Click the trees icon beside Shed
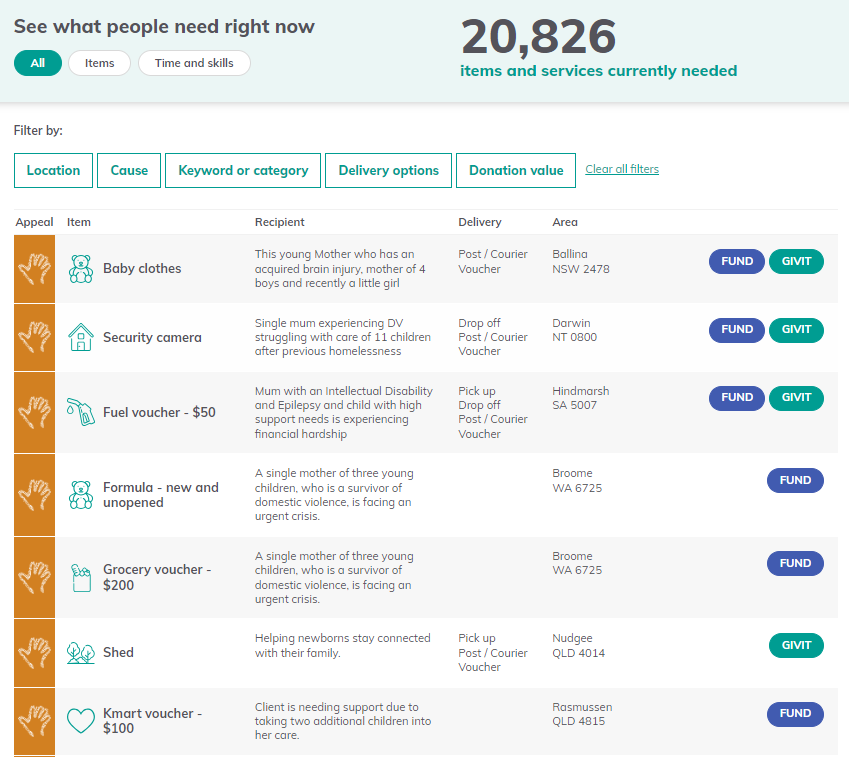Viewport: 849px width, 757px height. (x=81, y=652)
